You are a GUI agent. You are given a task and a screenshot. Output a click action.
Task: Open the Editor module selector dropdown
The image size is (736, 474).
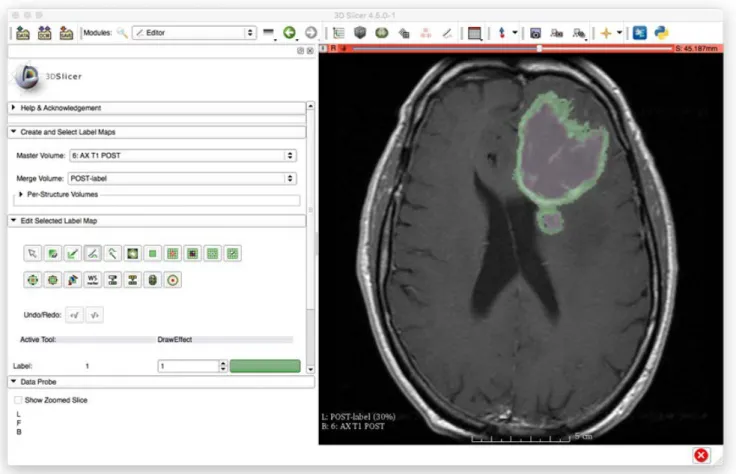(x=194, y=32)
